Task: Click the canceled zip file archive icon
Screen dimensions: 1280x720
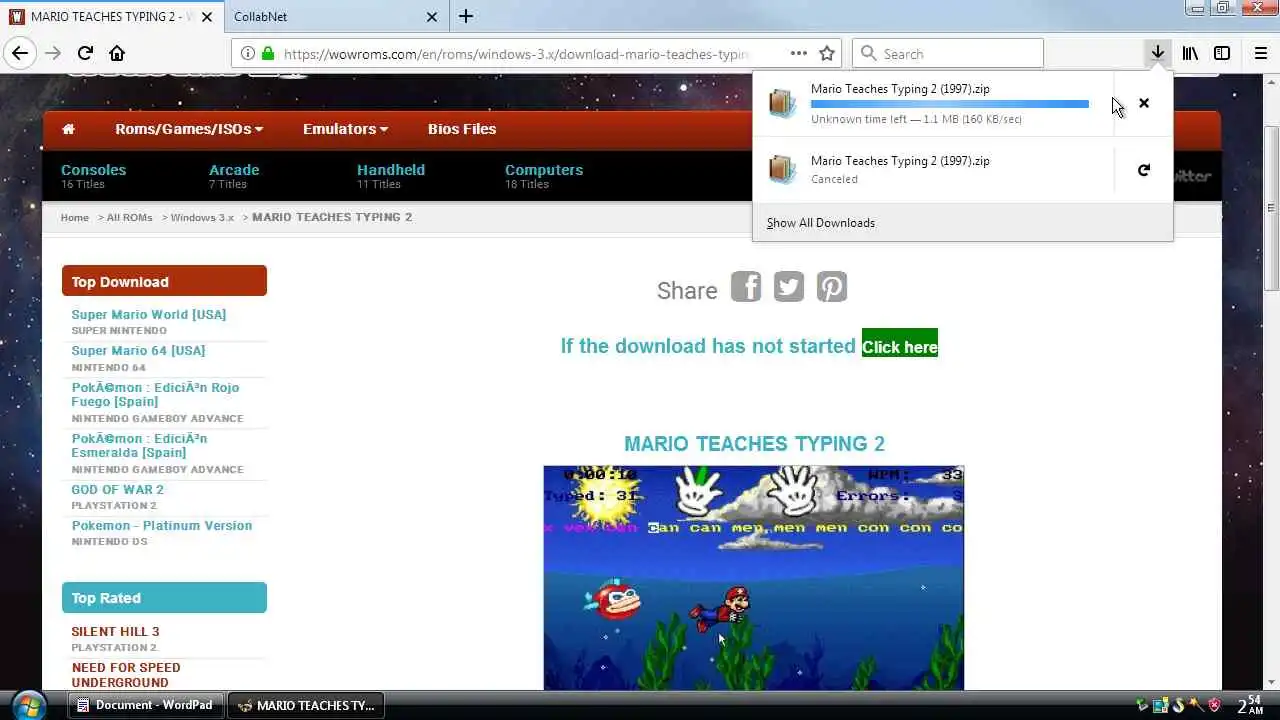Action: [x=782, y=169]
